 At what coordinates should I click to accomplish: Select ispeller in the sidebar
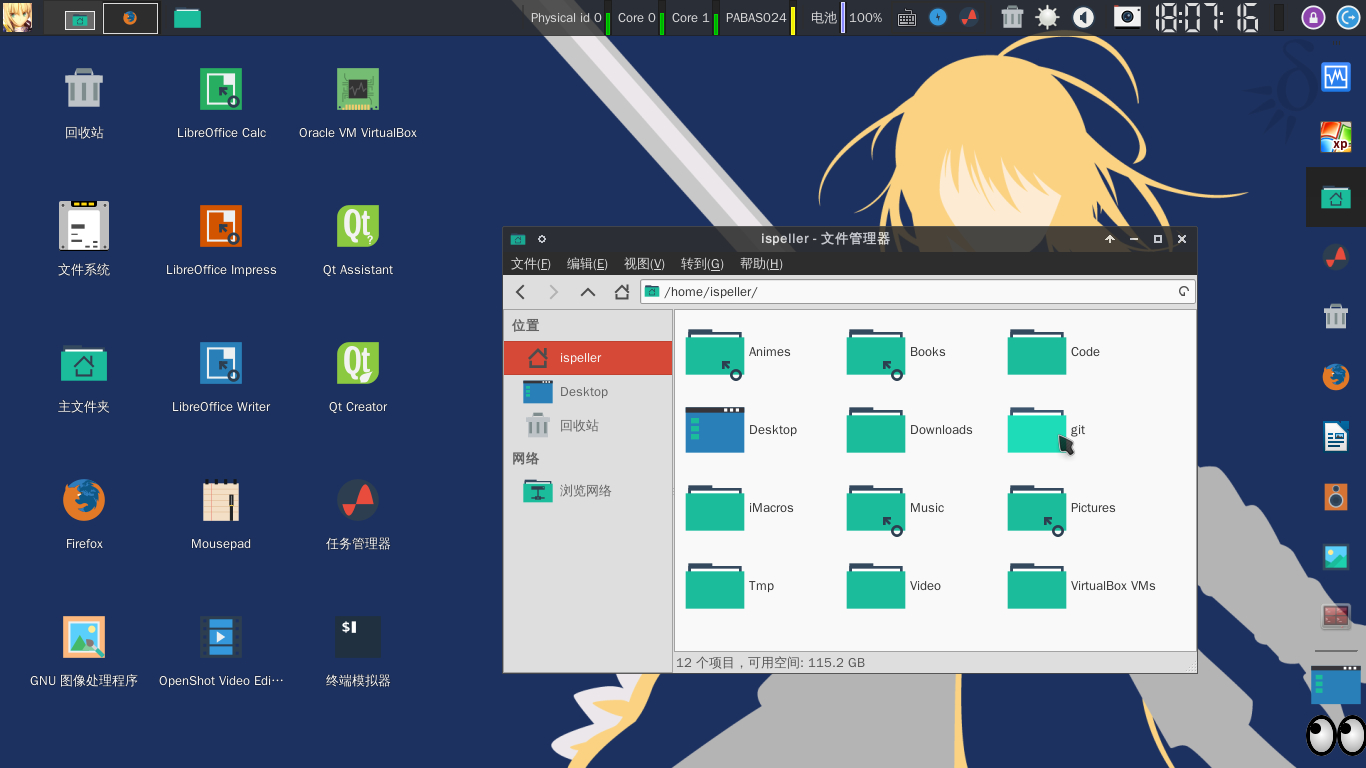coord(588,358)
